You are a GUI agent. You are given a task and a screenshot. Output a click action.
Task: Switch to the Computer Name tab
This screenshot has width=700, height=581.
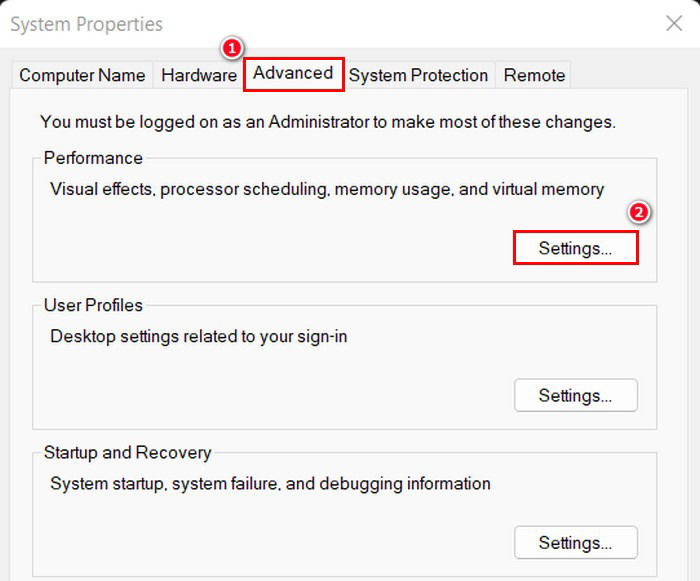tap(82, 75)
